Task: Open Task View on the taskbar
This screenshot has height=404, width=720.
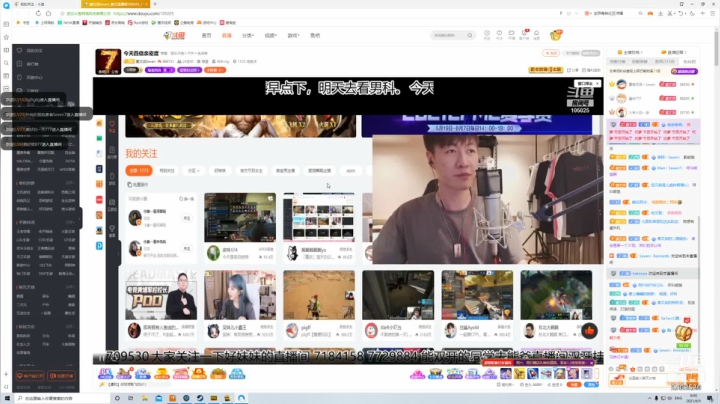Action: (131, 398)
